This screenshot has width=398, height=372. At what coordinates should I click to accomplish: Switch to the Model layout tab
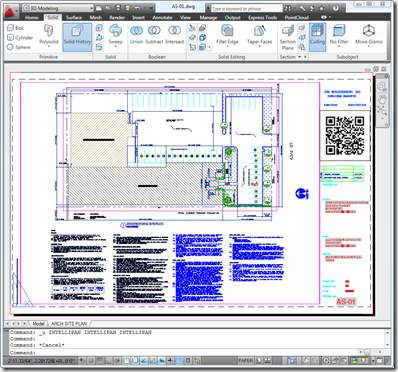(x=38, y=323)
